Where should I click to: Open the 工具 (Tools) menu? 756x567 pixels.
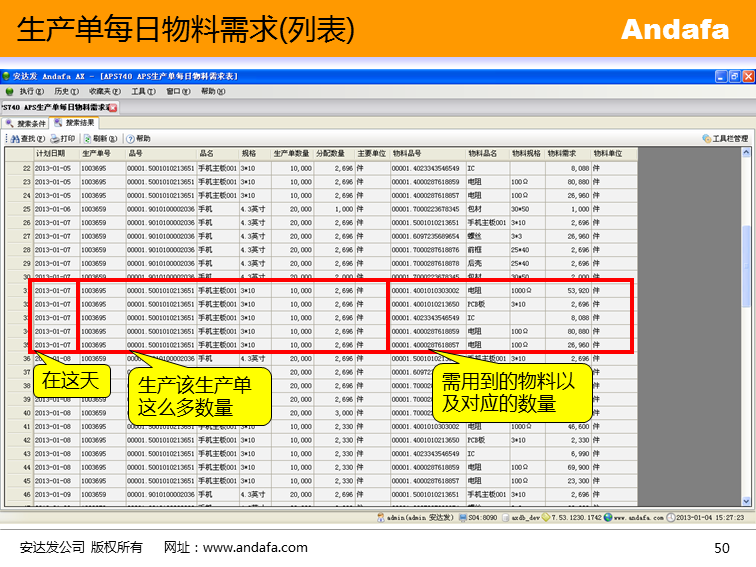(143, 91)
